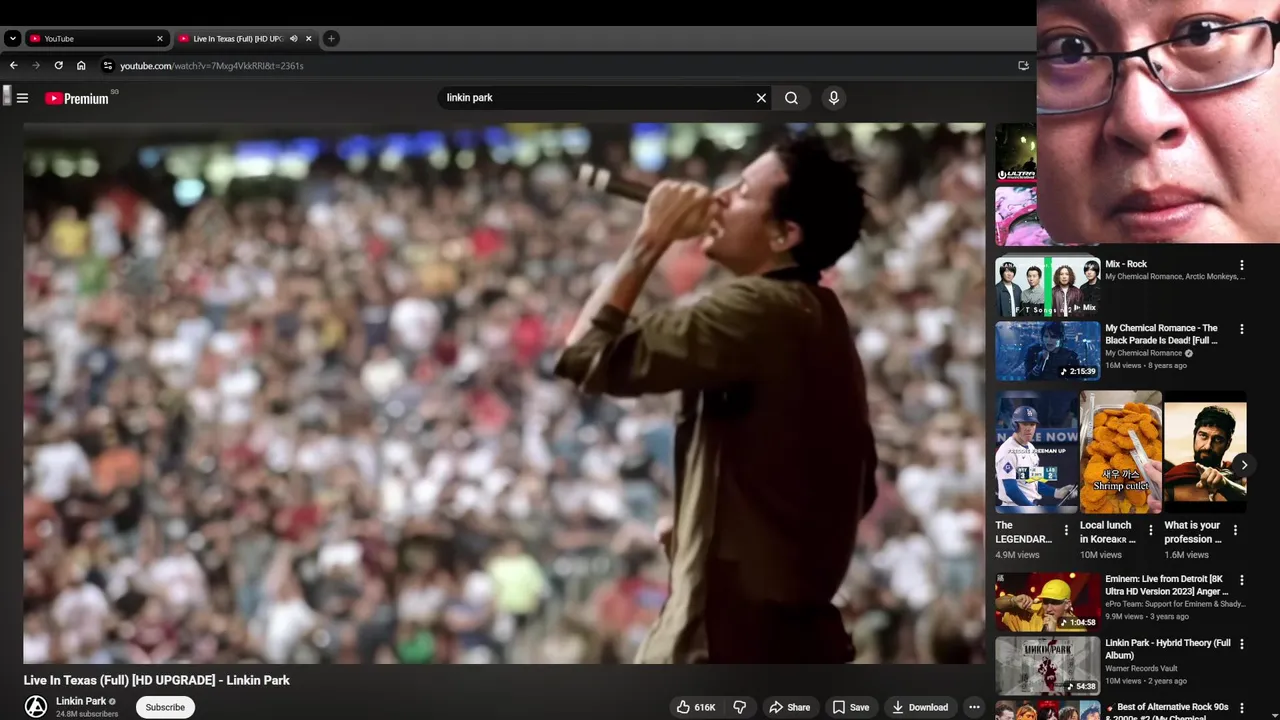The height and width of the screenshot is (720, 1280).
Task: Open The LEGENDAR... short thumbnail
Action: click(x=1036, y=452)
